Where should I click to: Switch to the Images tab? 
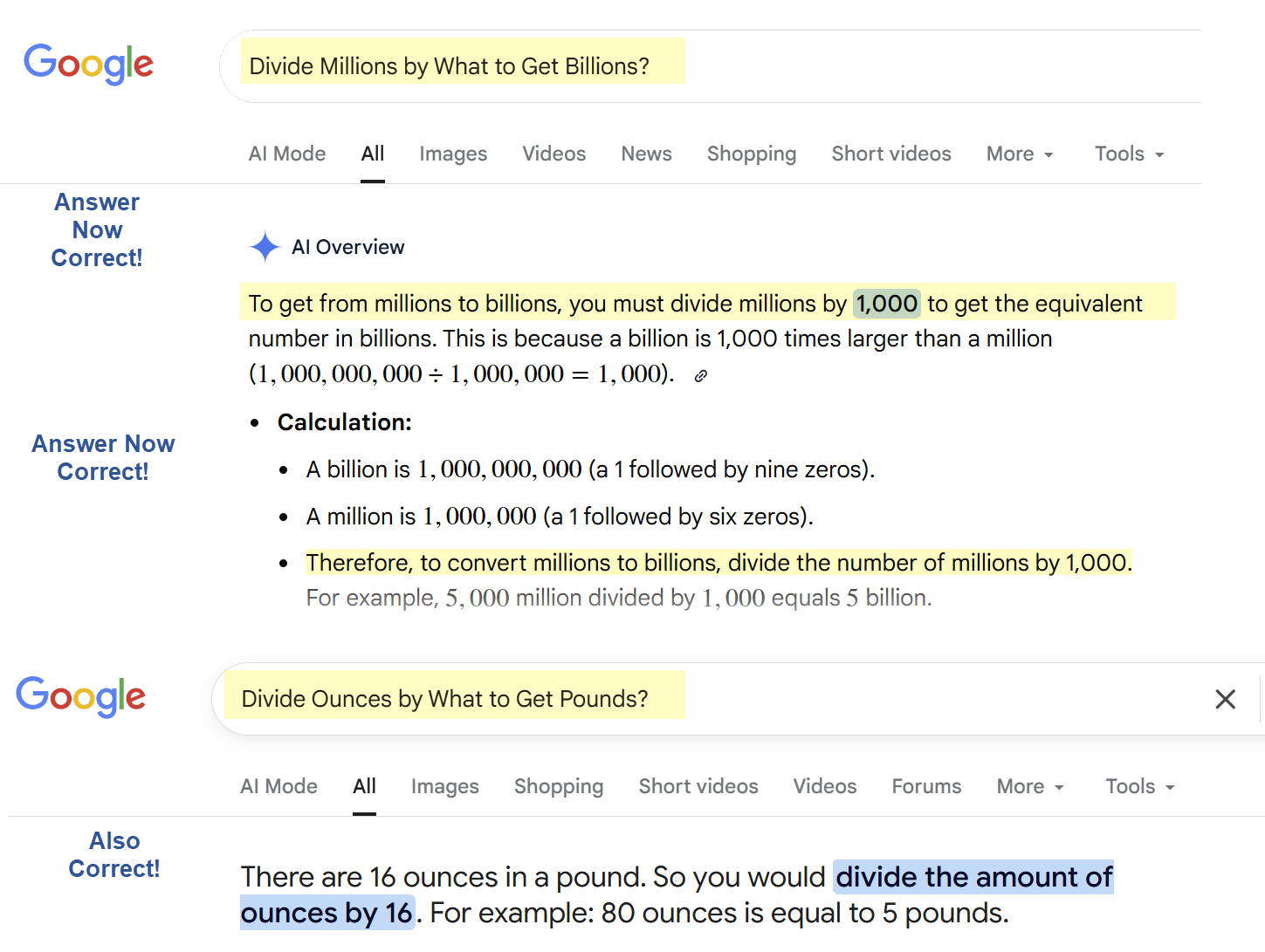click(453, 154)
